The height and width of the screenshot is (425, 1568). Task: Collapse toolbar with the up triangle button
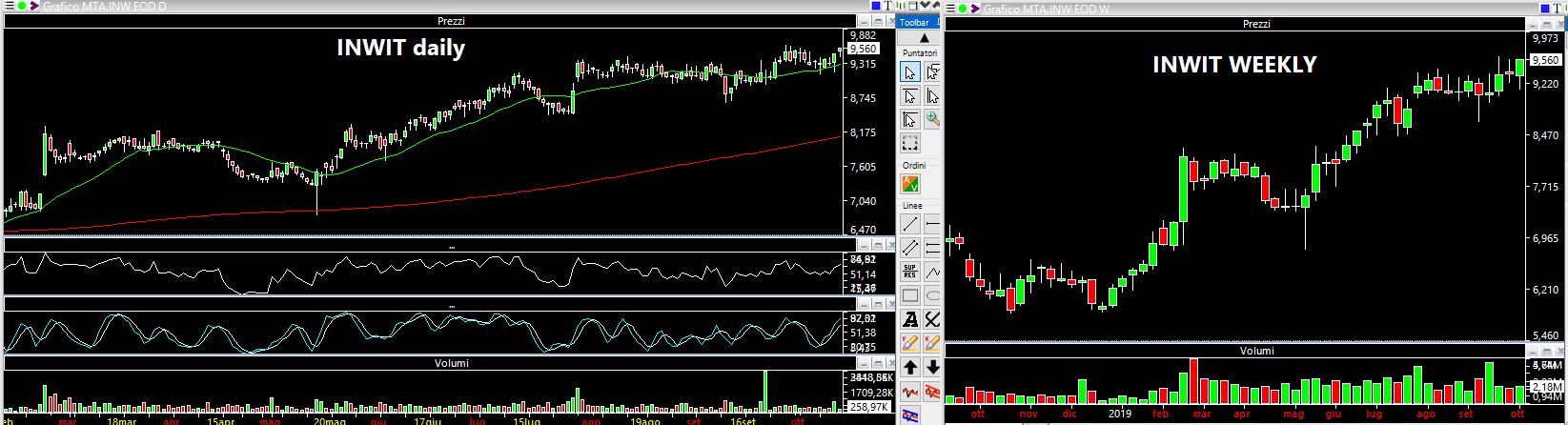click(923, 37)
